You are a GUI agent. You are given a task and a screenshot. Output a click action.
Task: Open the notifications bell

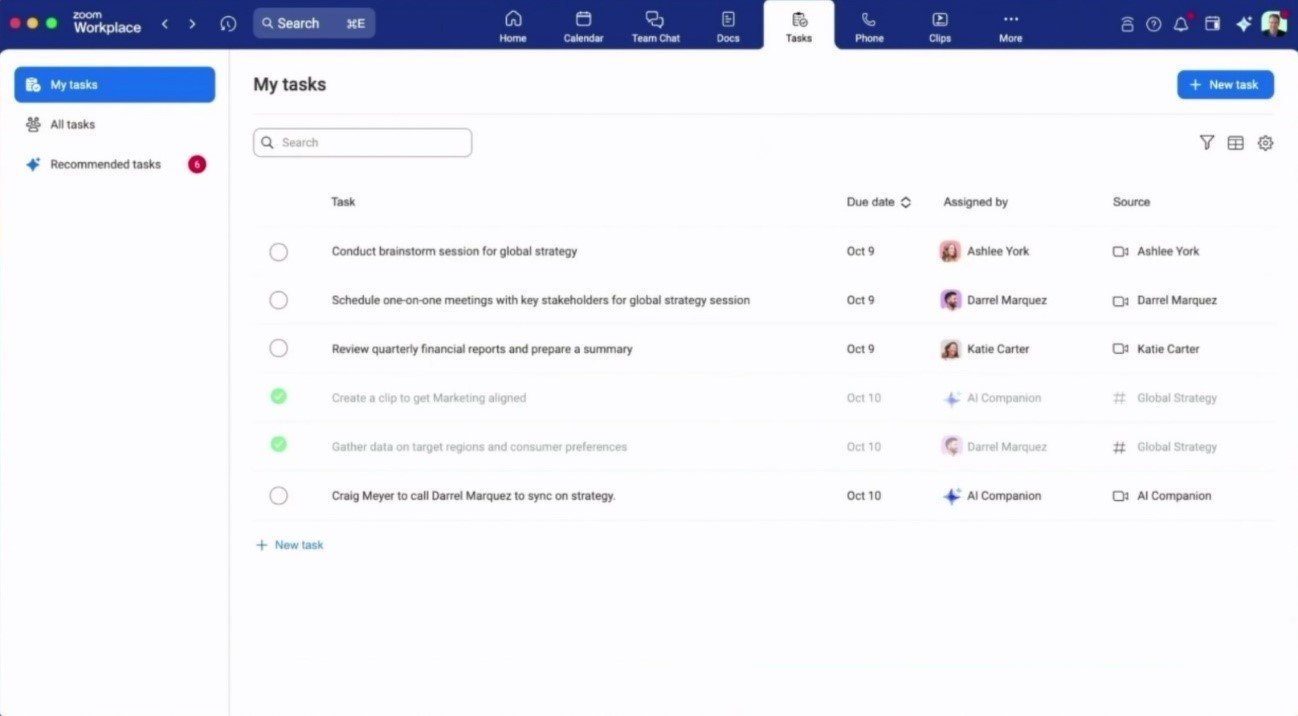click(x=1181, y=24)
